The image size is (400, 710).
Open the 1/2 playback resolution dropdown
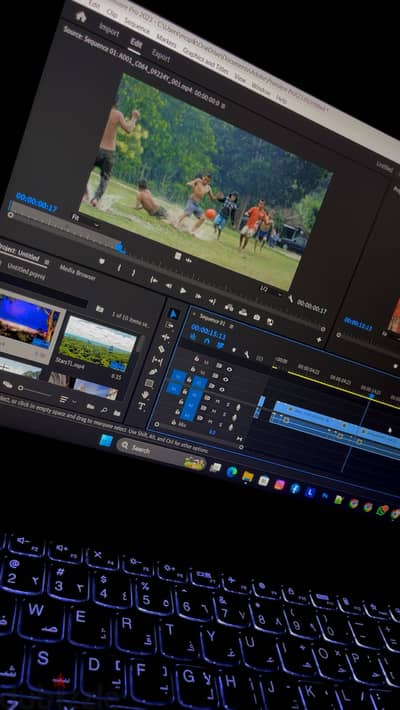click(x=271, y=290)
